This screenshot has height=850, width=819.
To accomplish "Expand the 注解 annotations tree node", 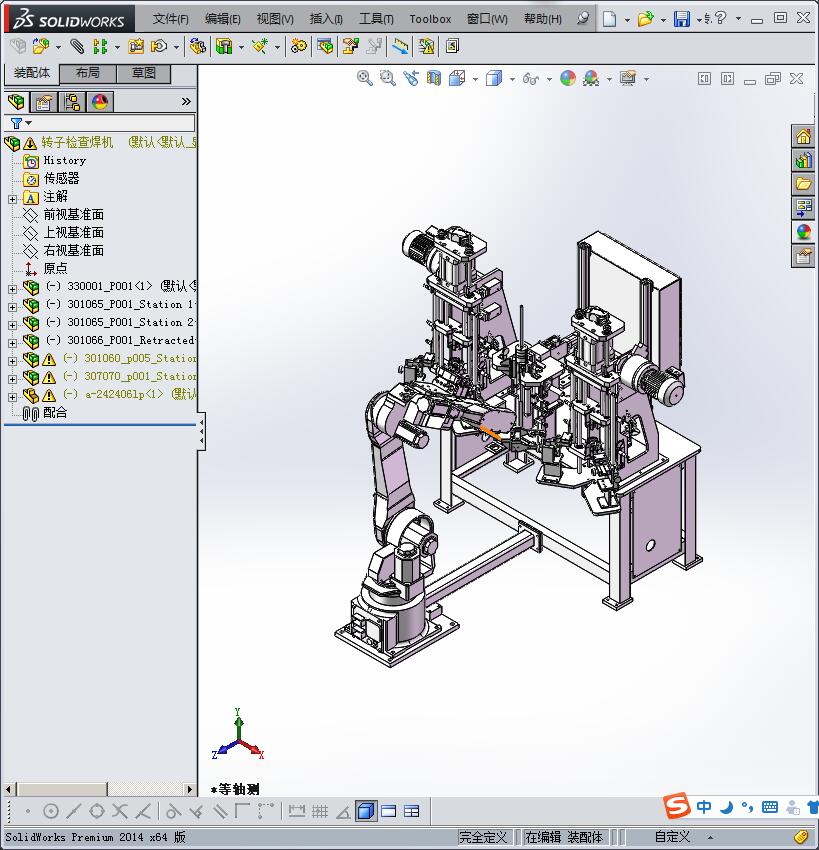I will tap(12, 197).
